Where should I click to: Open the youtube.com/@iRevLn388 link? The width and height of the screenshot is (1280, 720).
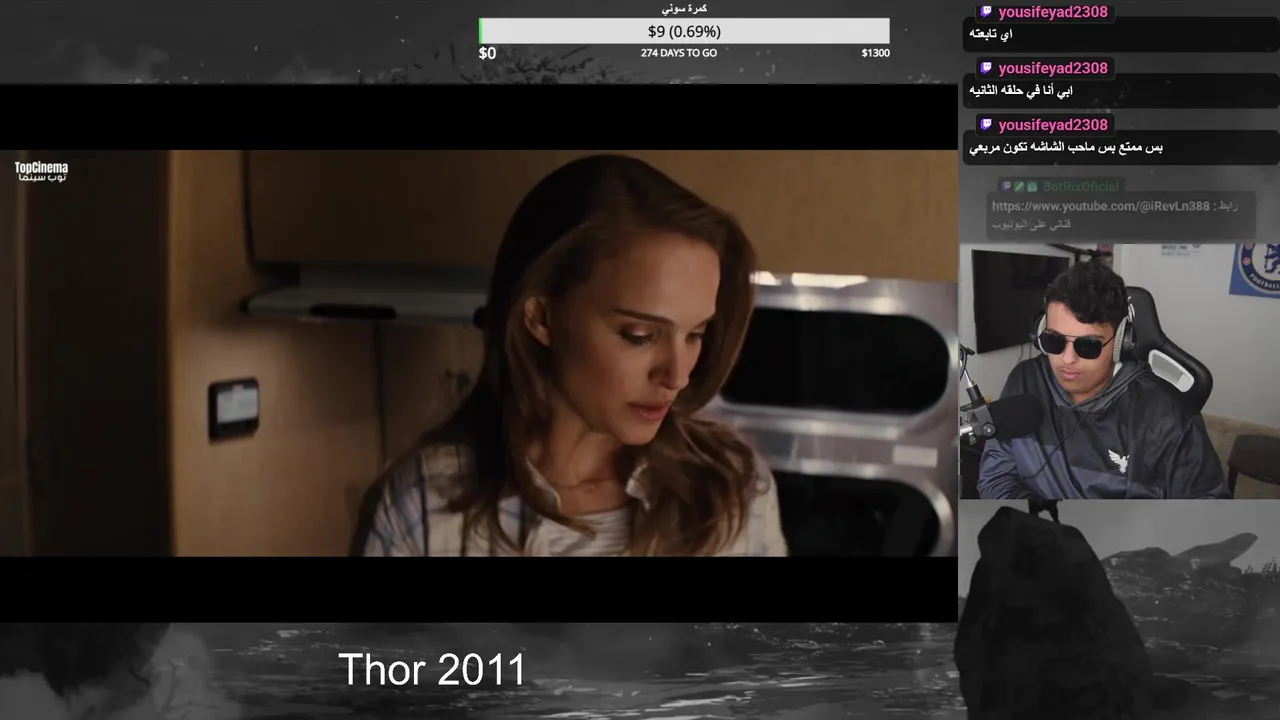(1101, 206)
